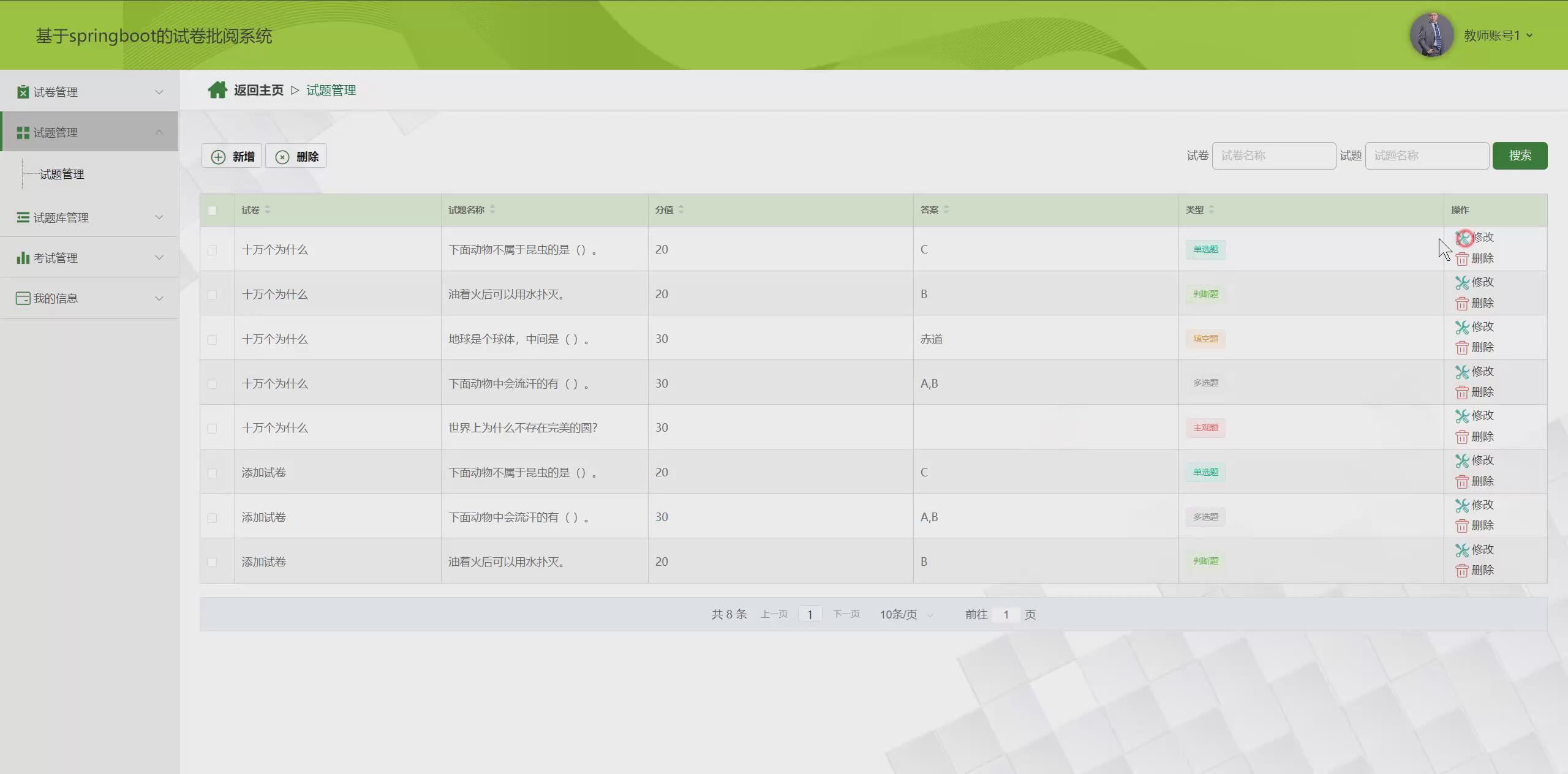Expand the 试题库管理 menu chevron
This screenshot has height=774, width=1568.
pyautogui.click(x=159, y=217)
